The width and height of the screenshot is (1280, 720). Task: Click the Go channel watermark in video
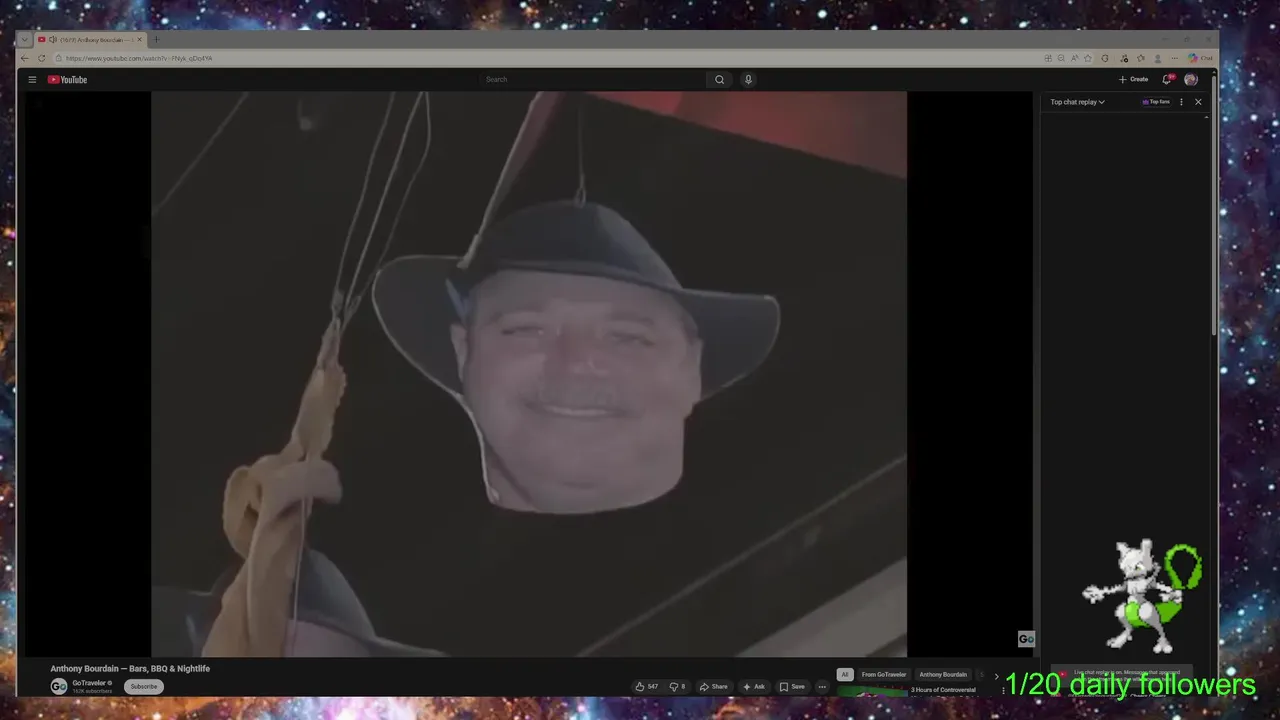pos(1026,639)
